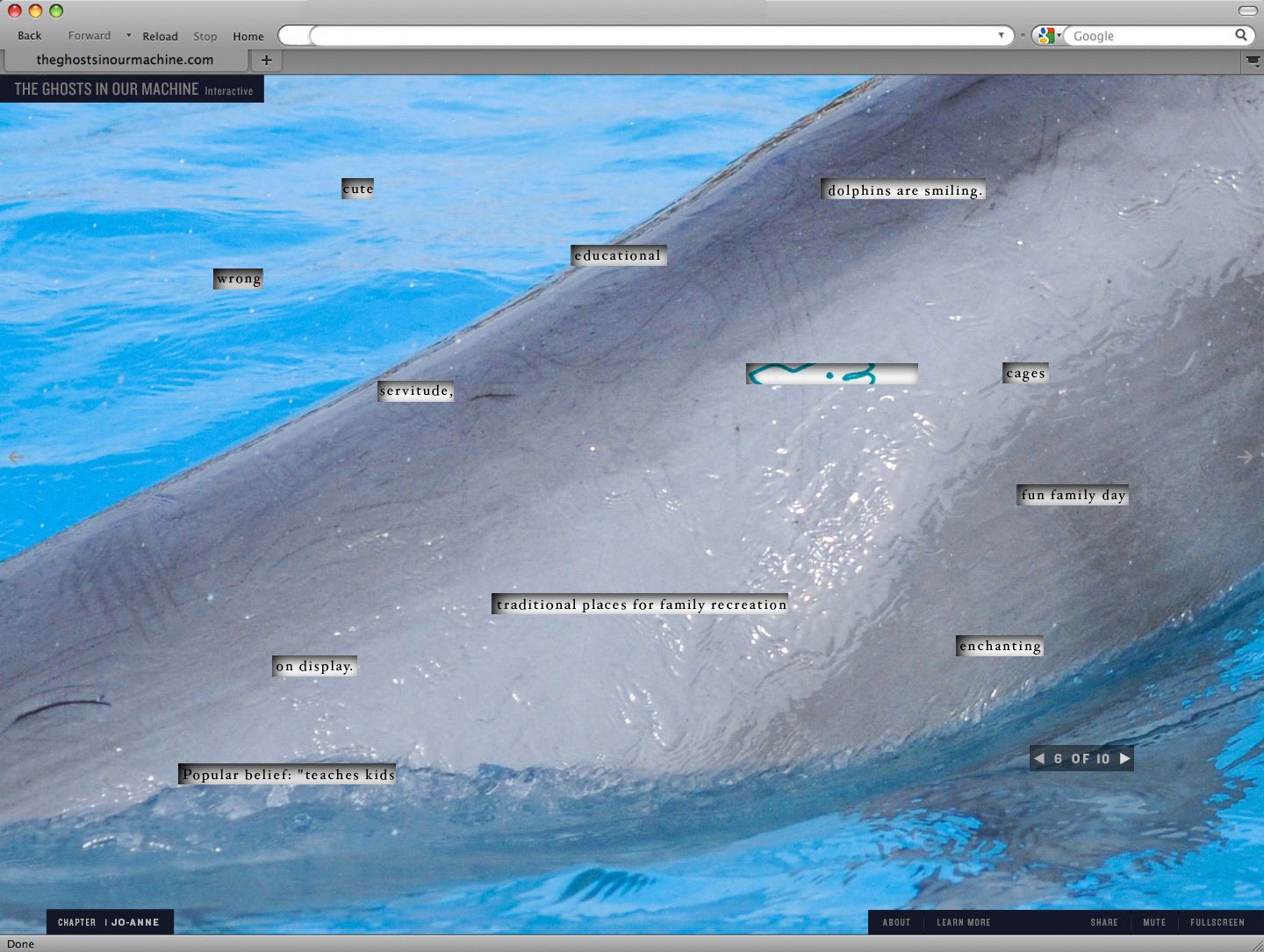The image size is (1264, 952).
Task: Focus the URL address field
Action: pyautogui.click(x=654, y=36)
